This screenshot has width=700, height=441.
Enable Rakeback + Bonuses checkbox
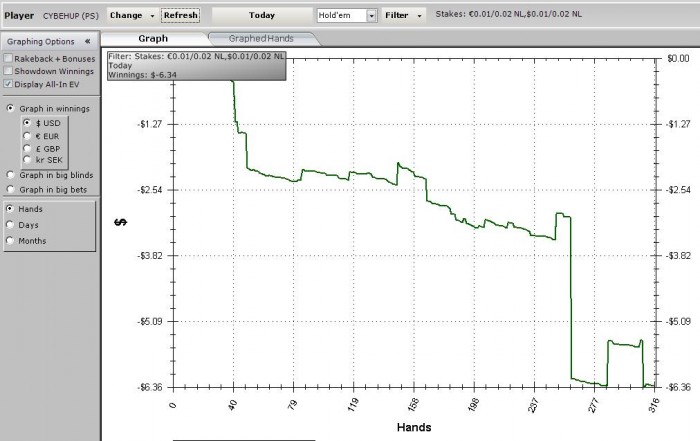click(x=8, y=58)
